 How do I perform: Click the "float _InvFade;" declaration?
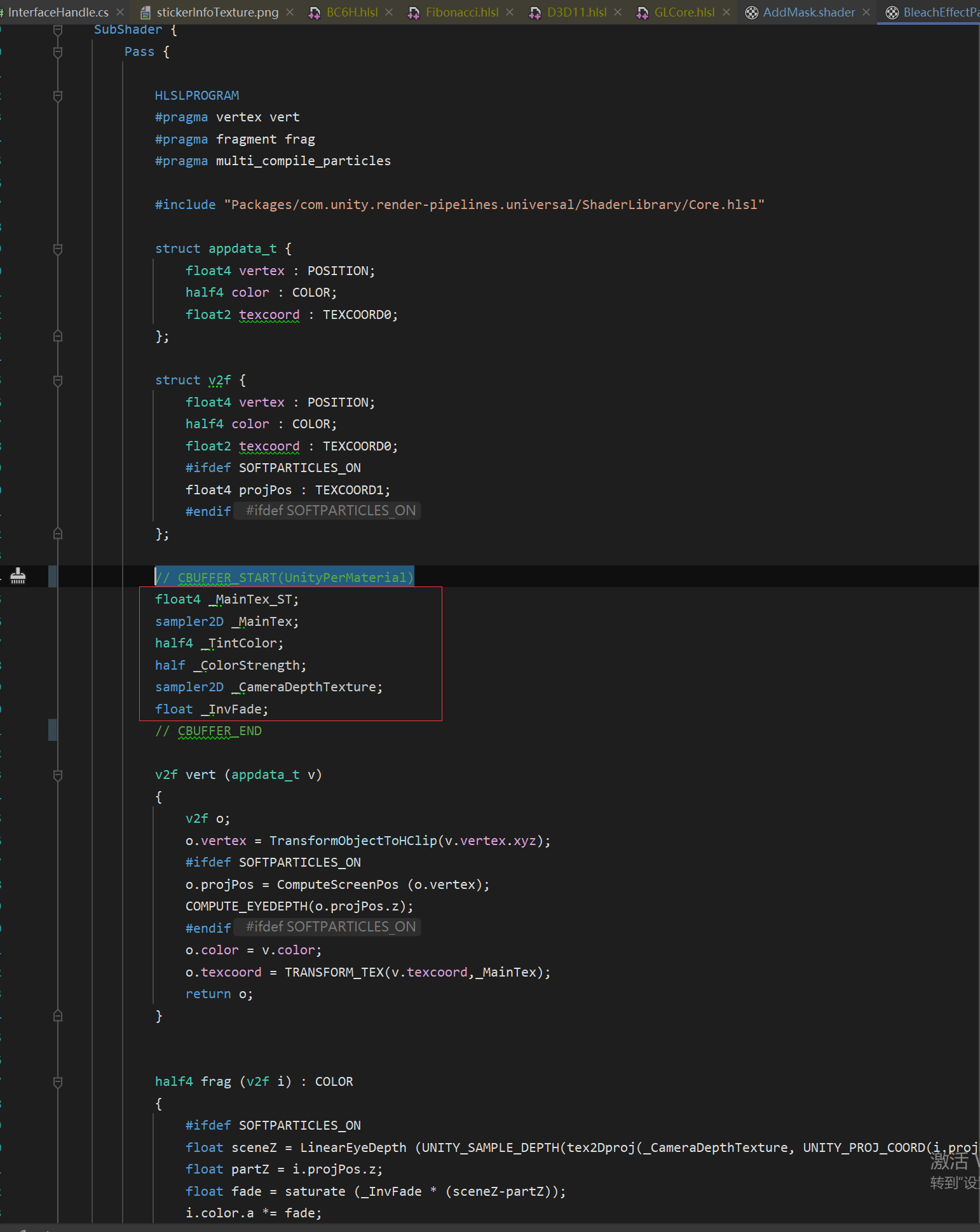pos(212,709)
